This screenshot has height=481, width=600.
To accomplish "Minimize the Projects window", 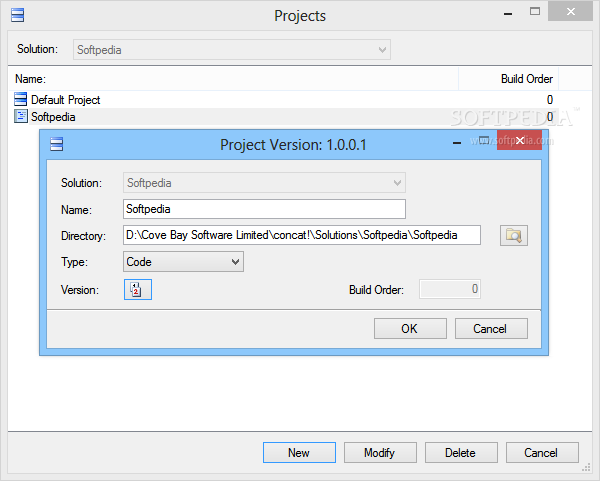I will 508,13.
